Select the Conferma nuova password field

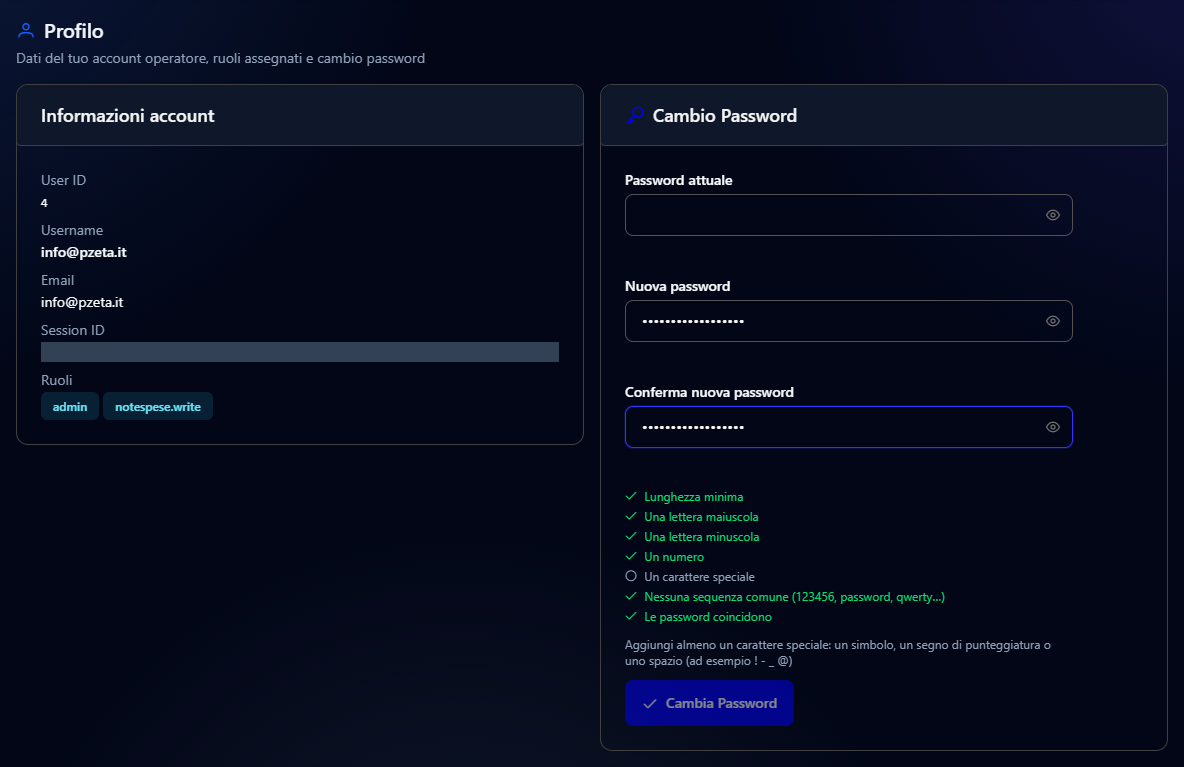point(848,427)
